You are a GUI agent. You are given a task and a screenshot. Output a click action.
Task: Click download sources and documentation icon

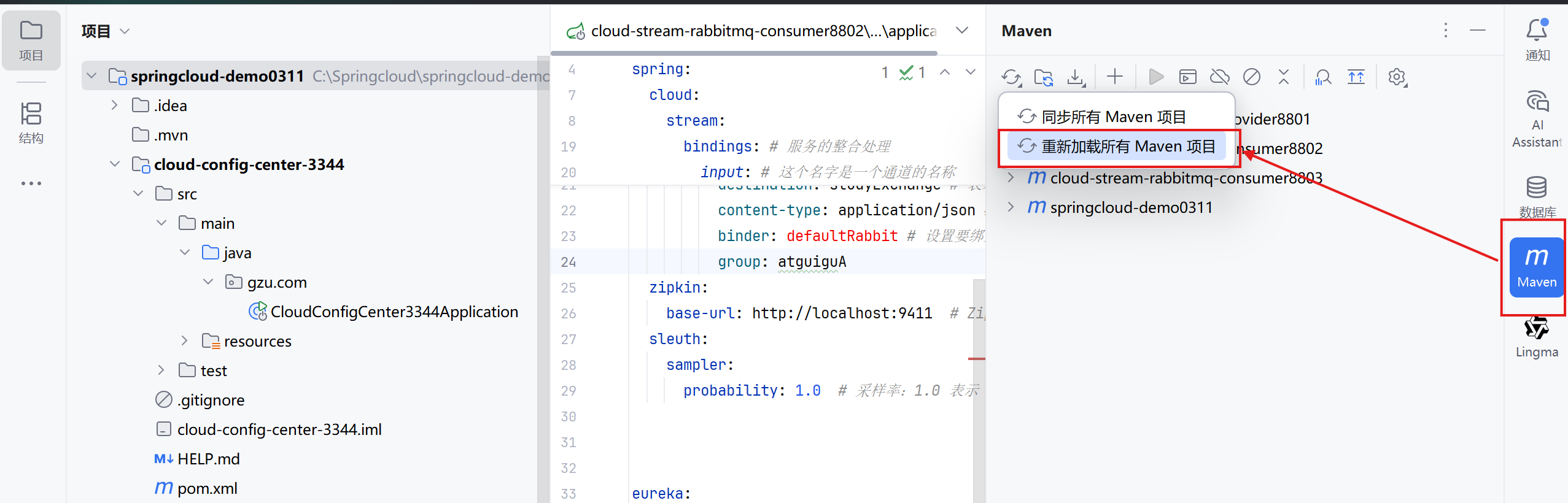tap(1076, 77)
